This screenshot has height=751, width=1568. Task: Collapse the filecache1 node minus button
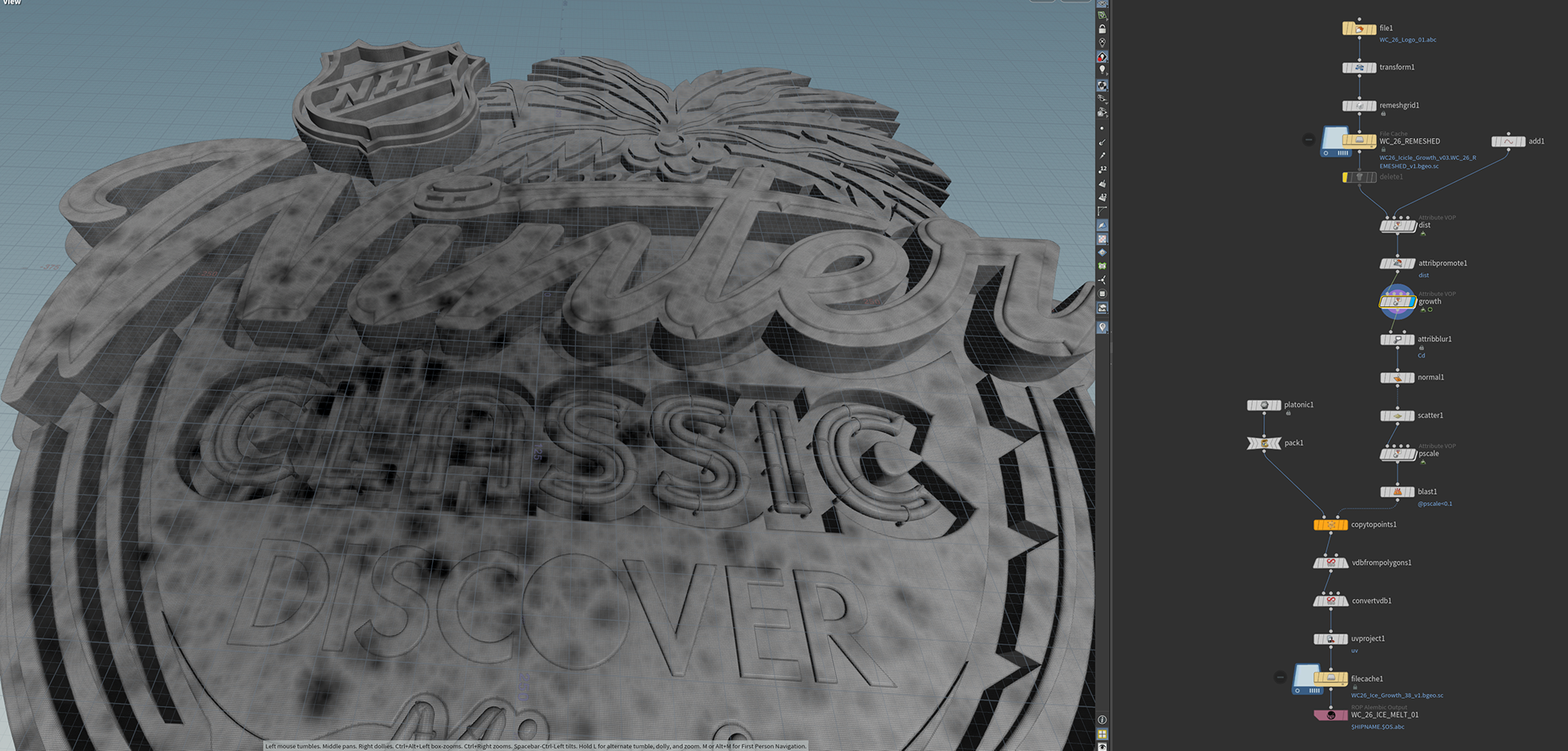click(x=1281, y=677)
